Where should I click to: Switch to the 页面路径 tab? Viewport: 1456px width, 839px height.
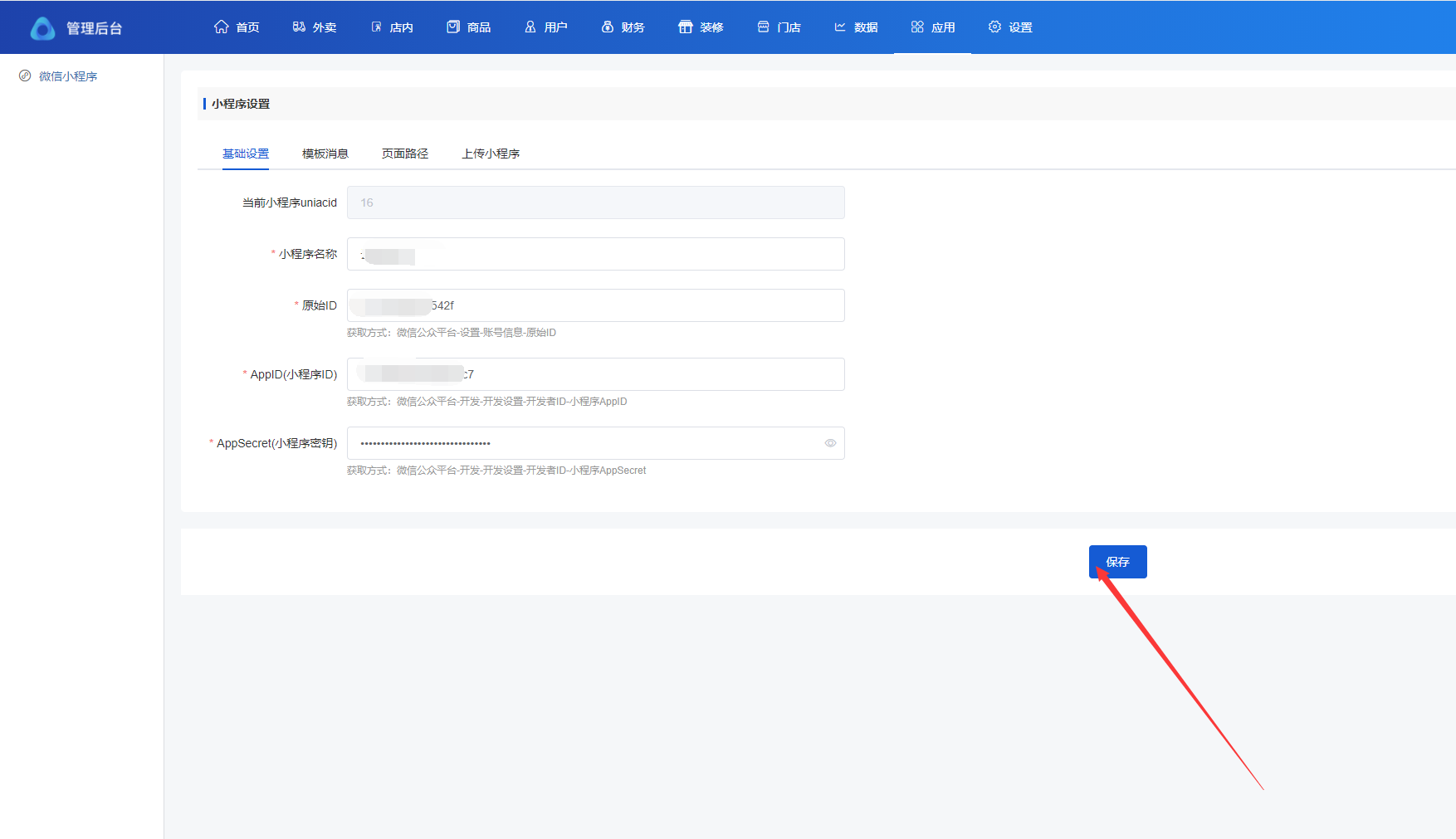(x=405, y=154)
